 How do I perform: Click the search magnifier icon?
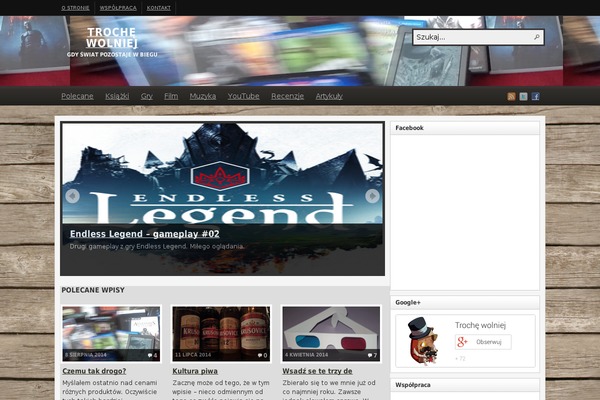[x=536, y=37]
